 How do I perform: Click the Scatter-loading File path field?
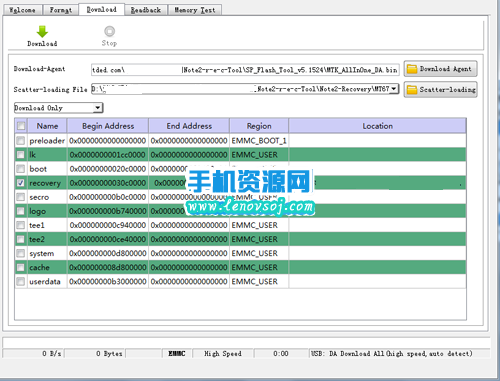tap(245, 89)
